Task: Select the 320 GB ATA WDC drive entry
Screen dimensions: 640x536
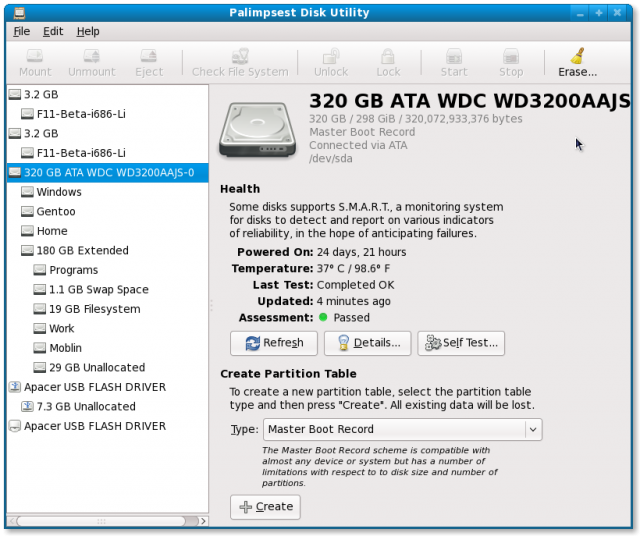Action: (x=108, y=172)
